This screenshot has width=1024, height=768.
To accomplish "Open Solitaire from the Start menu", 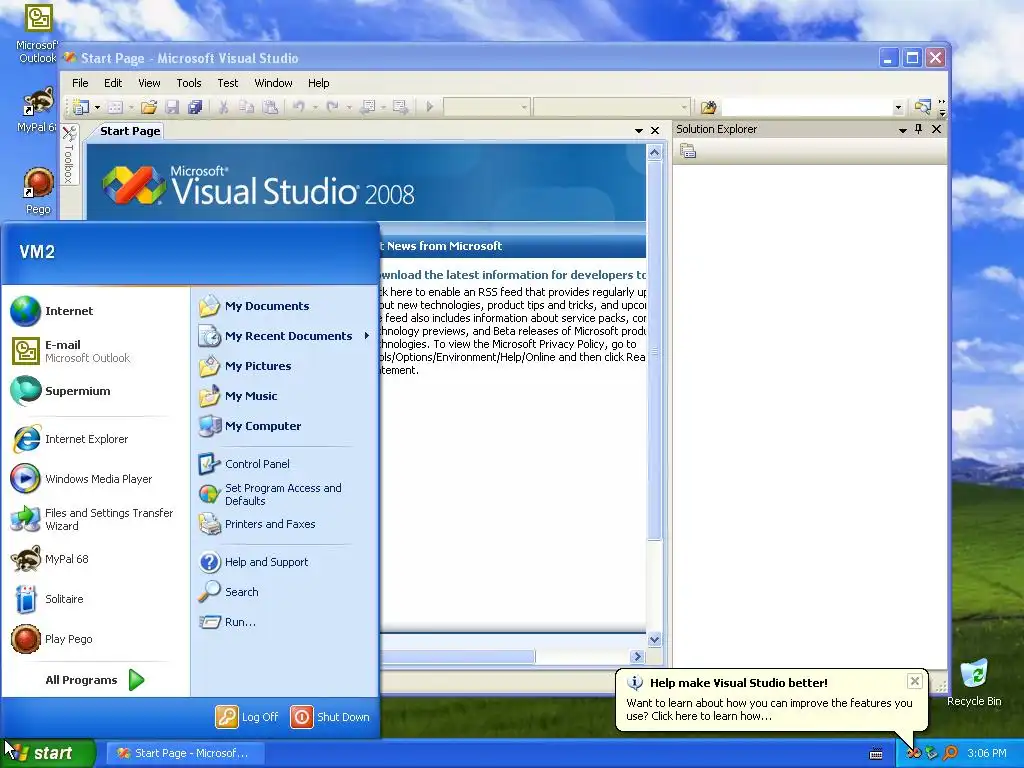I will pyautogui.click(x=95, y=599).
